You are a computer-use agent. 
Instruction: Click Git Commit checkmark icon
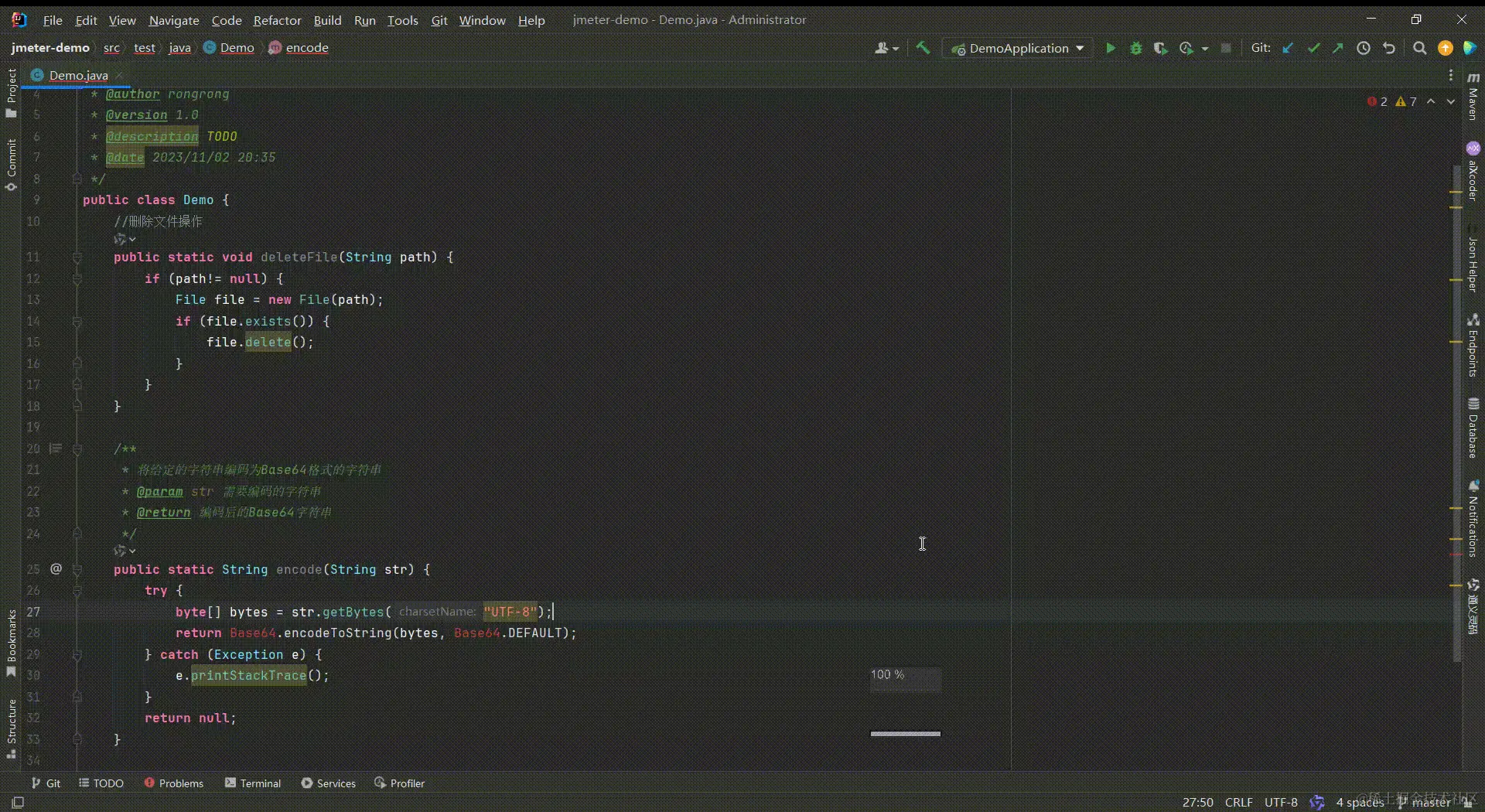(x=1313, y=48)
